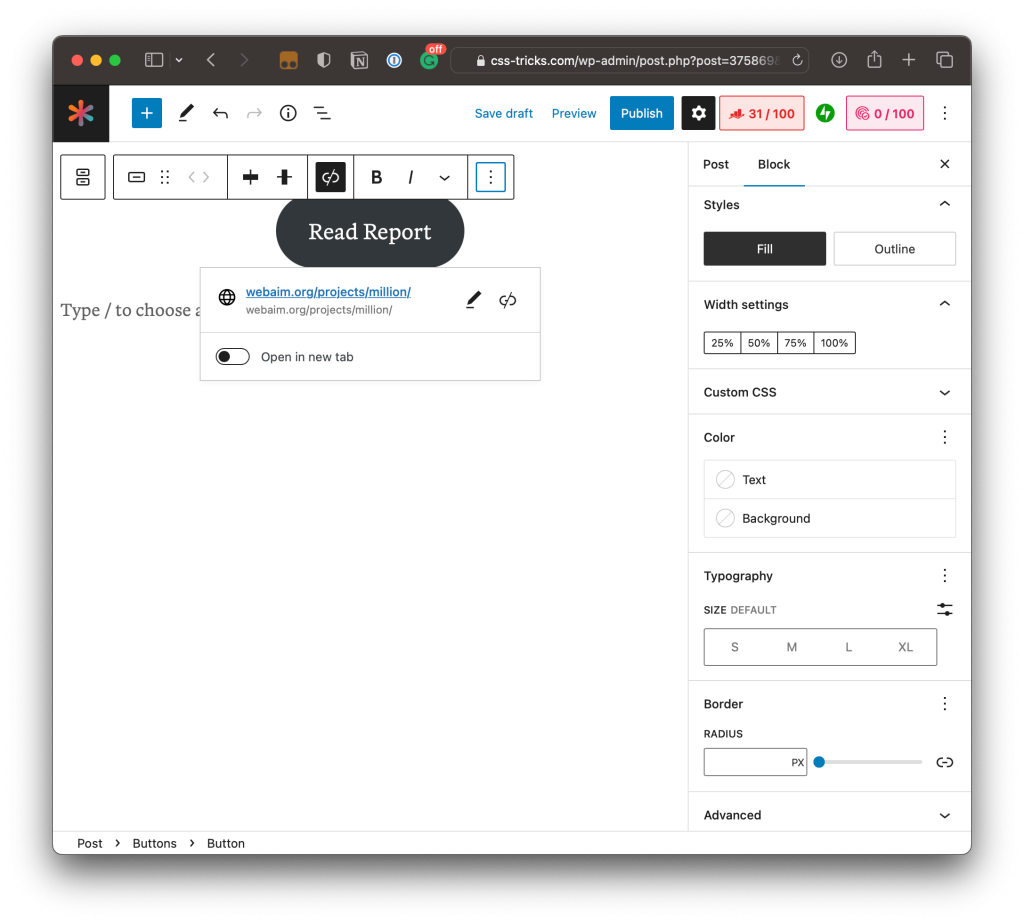1024x924 pixels.
Task: Select the parent Buttons block icon
Action: tap(82, 177)
